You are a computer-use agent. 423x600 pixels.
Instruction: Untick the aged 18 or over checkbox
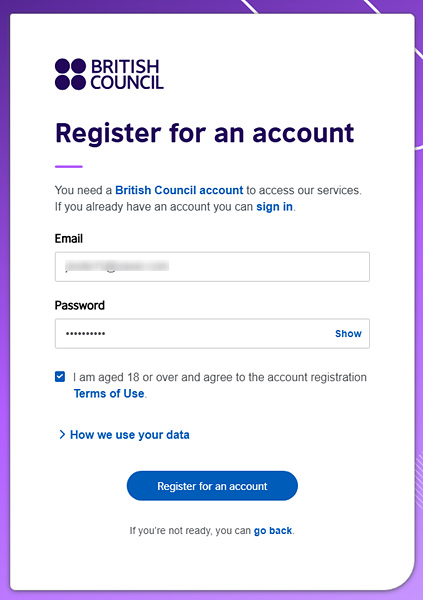pyautogui.click(x=60, y=377)
